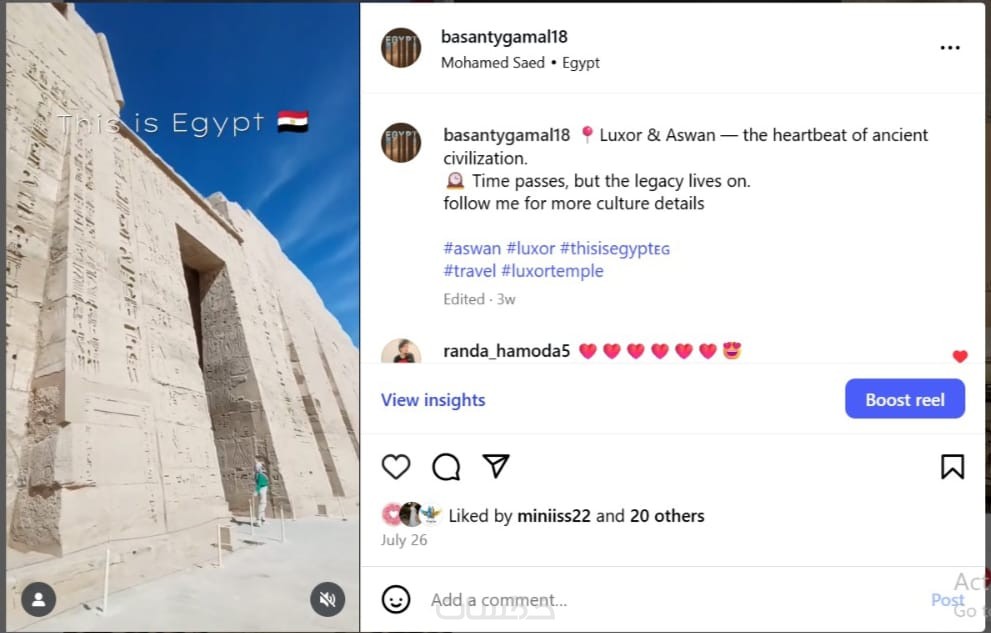Open comments with the speech bubble icon
The width and height of the screenshot is (991, 633).
446,467
